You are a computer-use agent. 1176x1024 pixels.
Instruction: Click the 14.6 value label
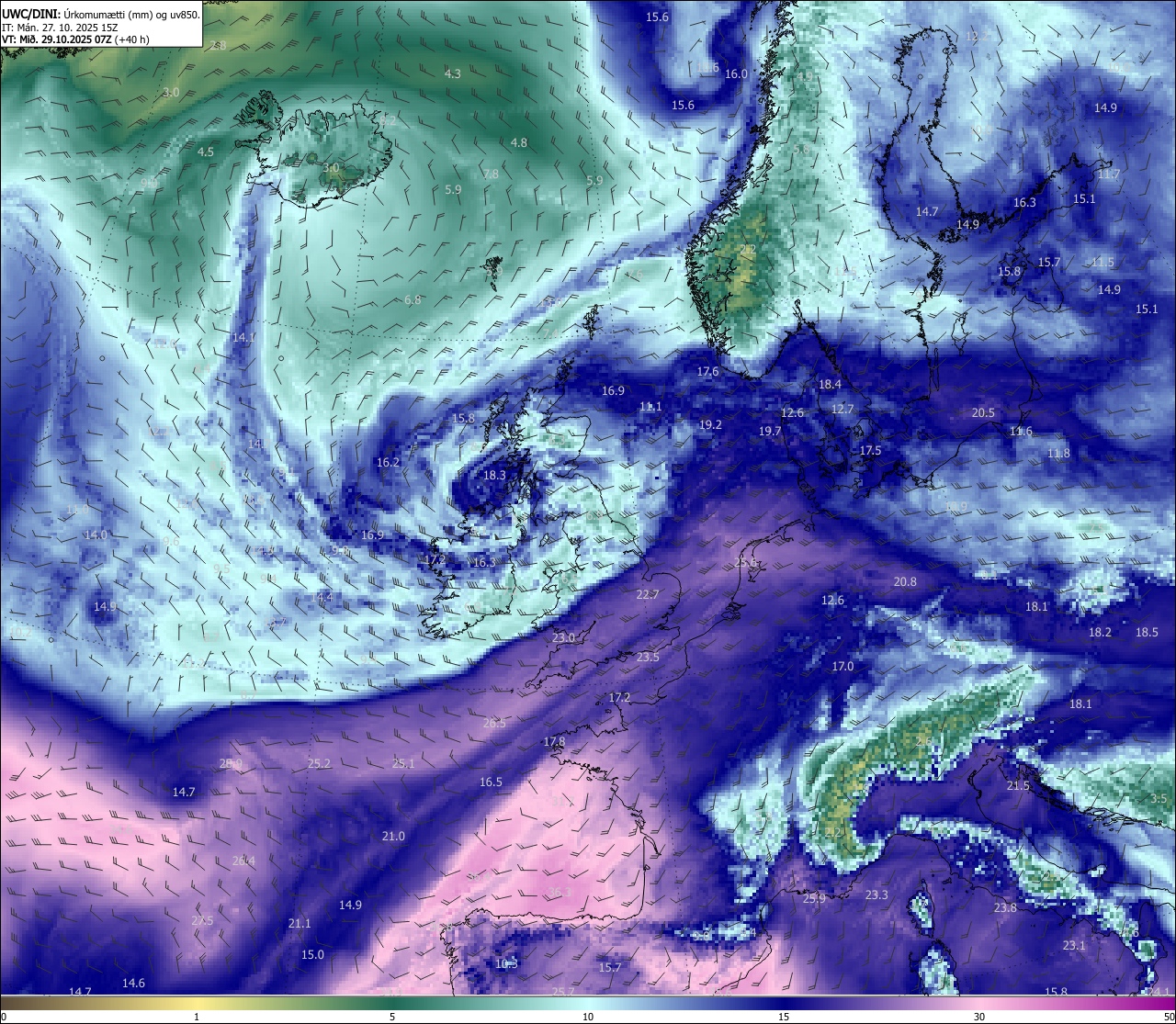tap(133, 983)
